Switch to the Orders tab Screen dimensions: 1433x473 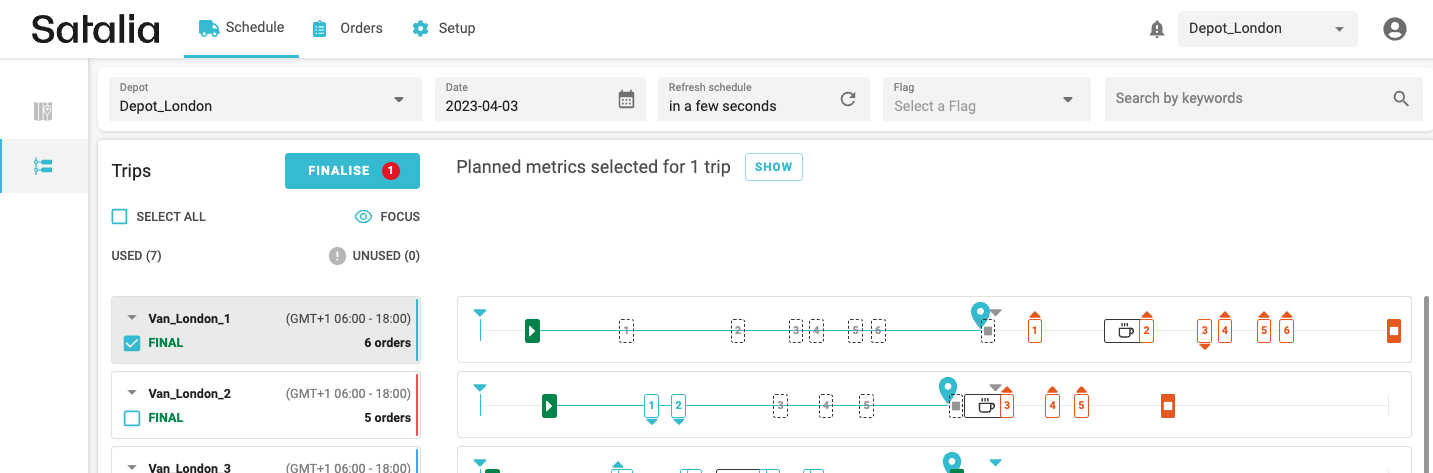tap(348, 28)
